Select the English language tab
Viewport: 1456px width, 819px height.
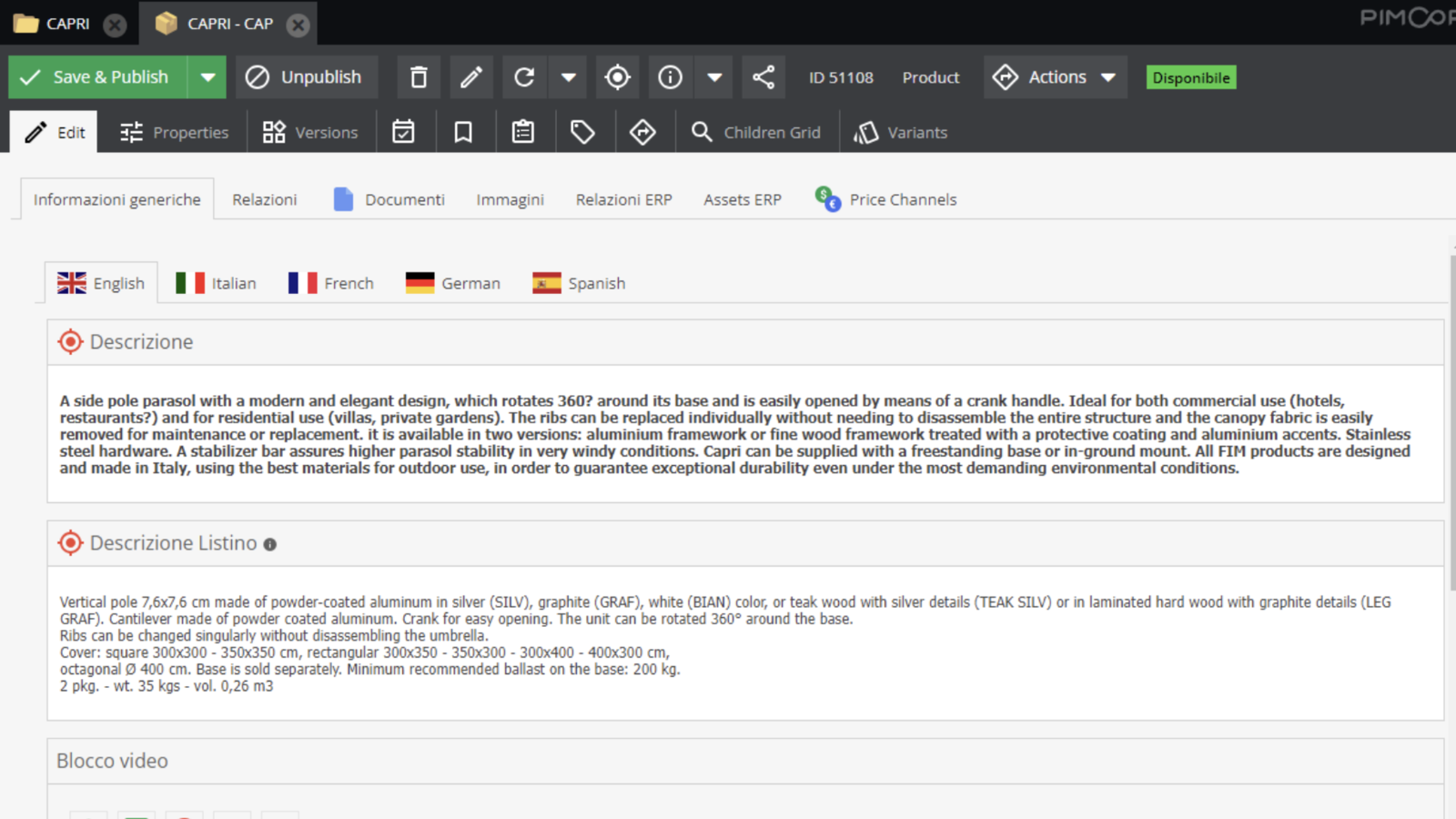101,283
